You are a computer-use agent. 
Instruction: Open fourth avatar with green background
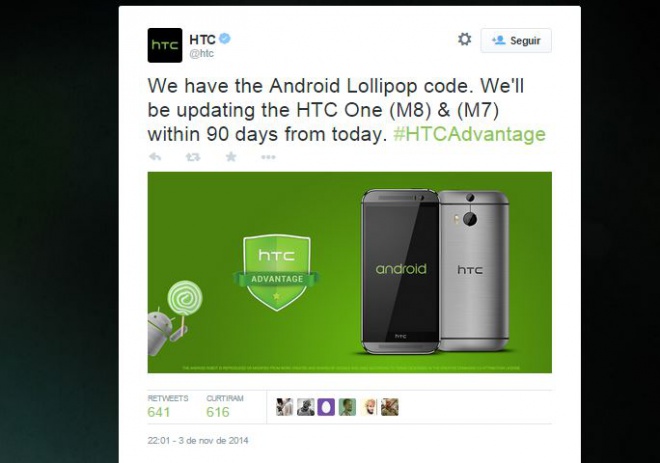pos(347,407)
